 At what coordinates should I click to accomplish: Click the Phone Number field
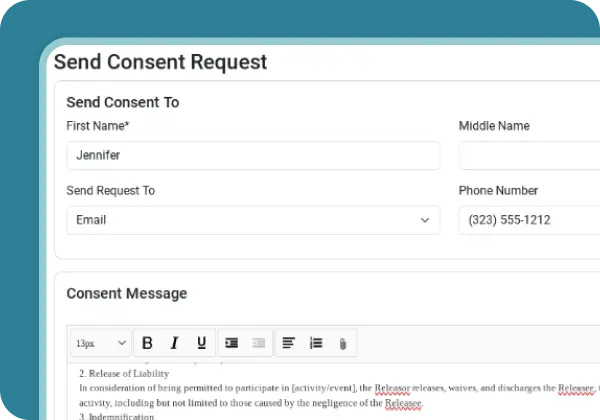tap(530, 220)
